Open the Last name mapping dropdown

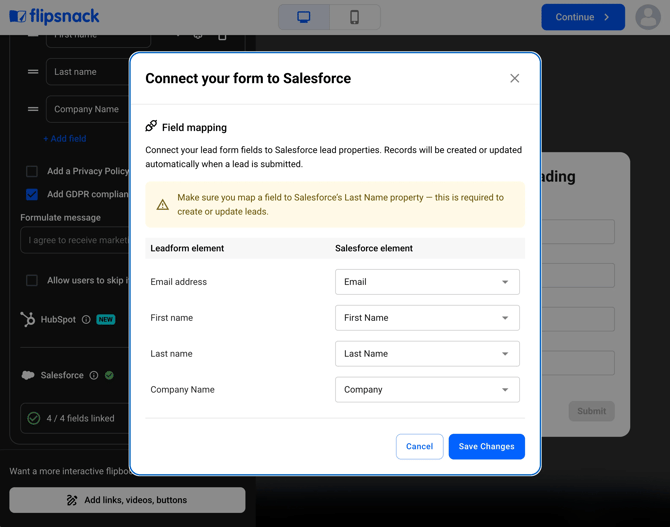[427, 354]
